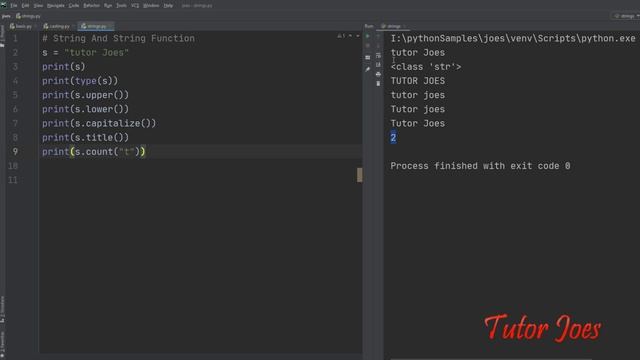This screenshot has height=360, width=640.
Task: Pin the Run tab with pin icon
Action: click(367, 69)
